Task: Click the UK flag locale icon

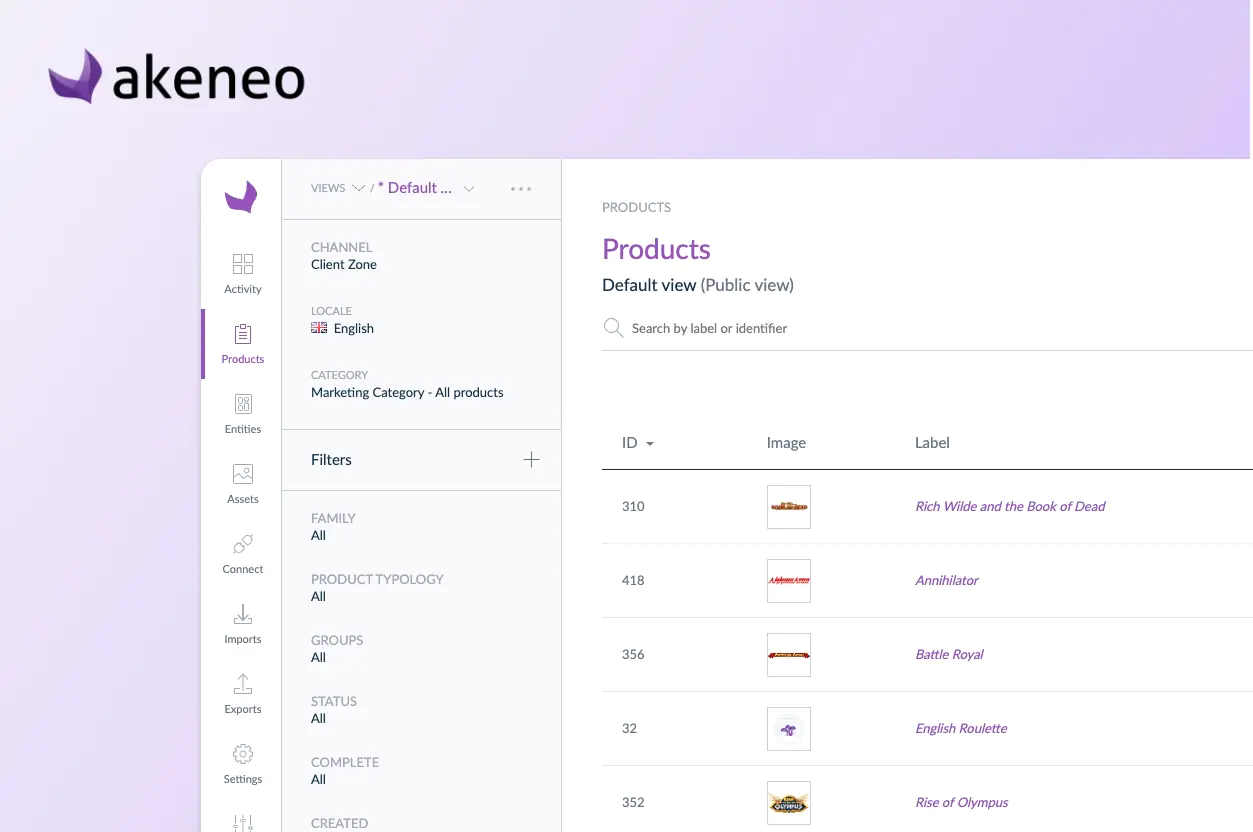Action: tap(319, 328)
